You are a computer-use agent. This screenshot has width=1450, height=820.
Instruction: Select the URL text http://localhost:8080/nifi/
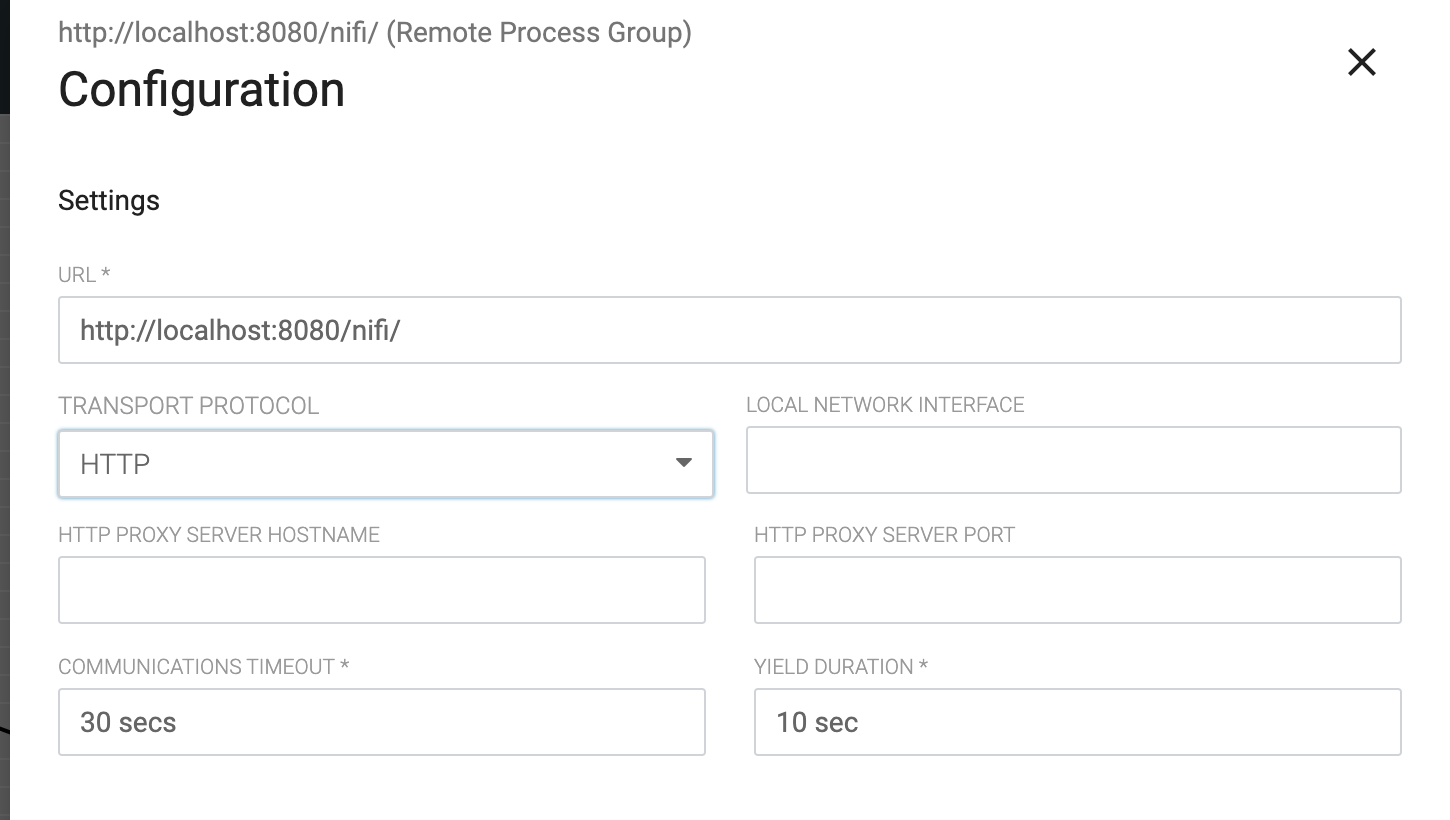pyautogui.click(x=238, y=329)
